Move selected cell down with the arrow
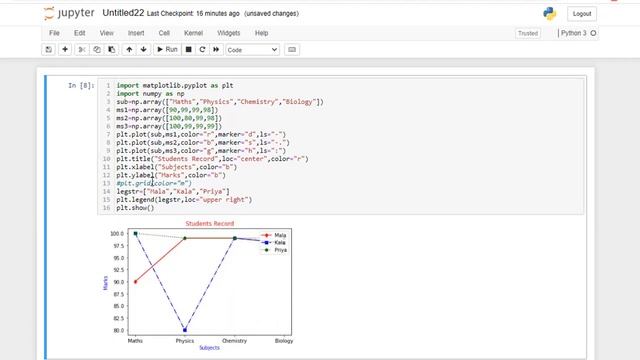Screen dimensions: 640x360 (144, 50)
